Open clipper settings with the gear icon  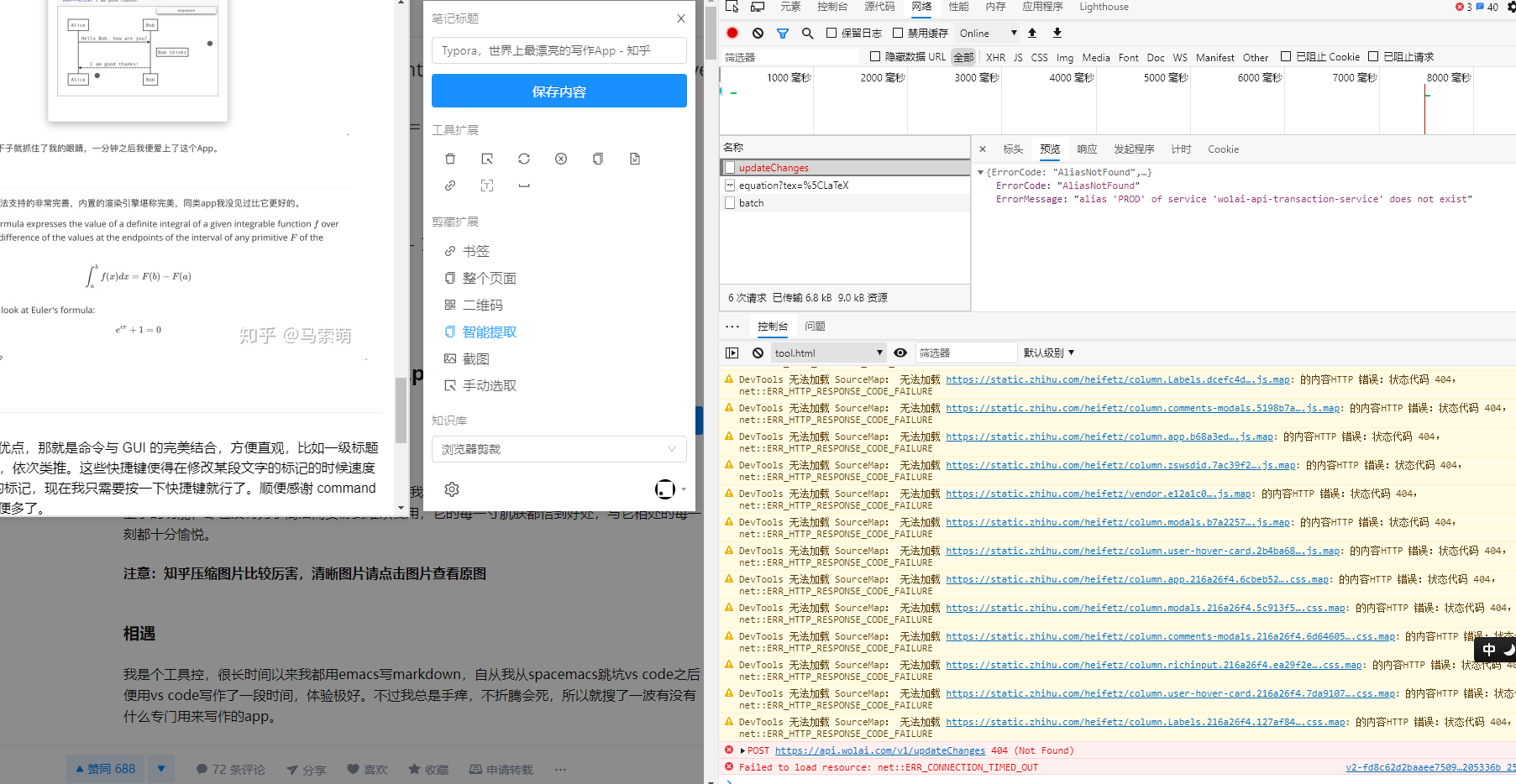tap(452, 489)
